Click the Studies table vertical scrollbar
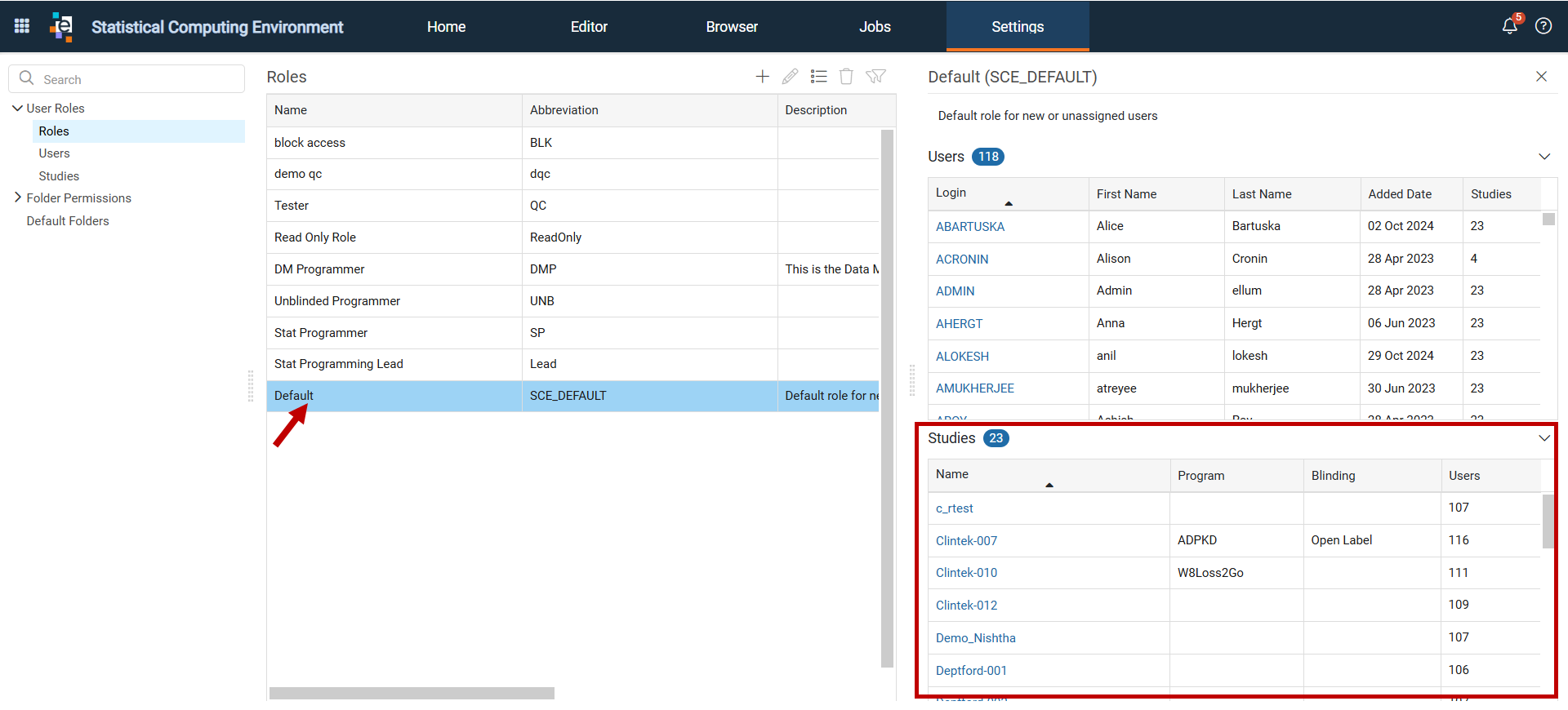Viewport: 1568px width, 710px height. [1548, 521]
